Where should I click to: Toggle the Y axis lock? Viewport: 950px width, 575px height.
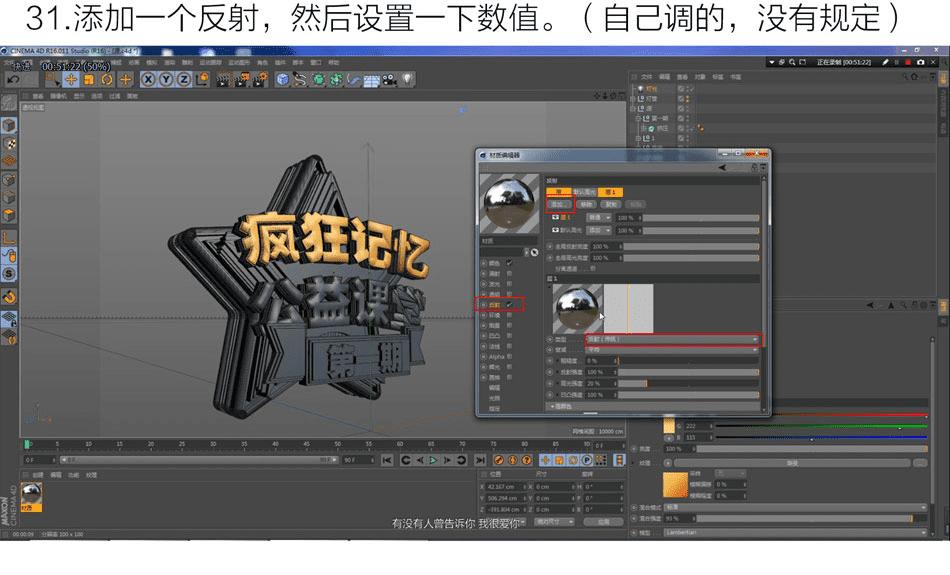click(x=166, y=79)
